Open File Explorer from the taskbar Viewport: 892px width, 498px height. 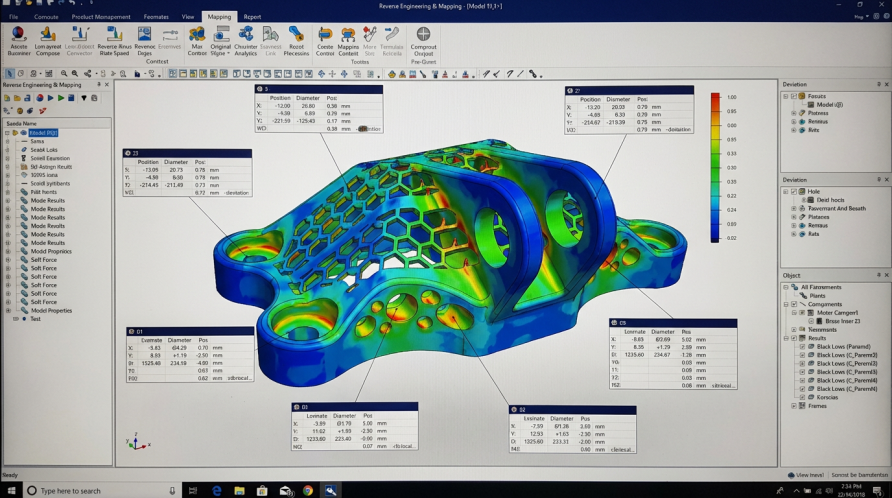click(239, 491)
